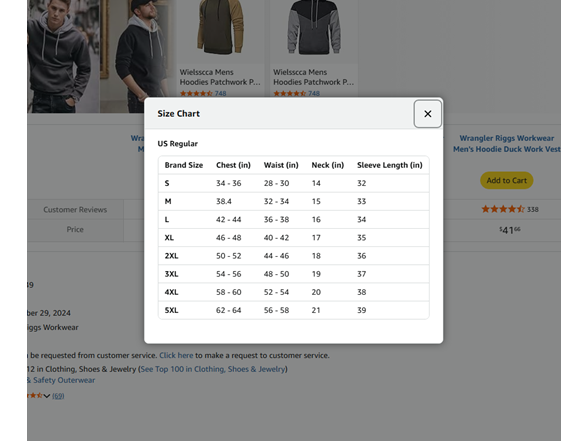The height and width of the screenshot is (441, 588).
Task: View the olive and tan hoodie thumbnail
Action: pyautogui.click(x=220, y=27)
